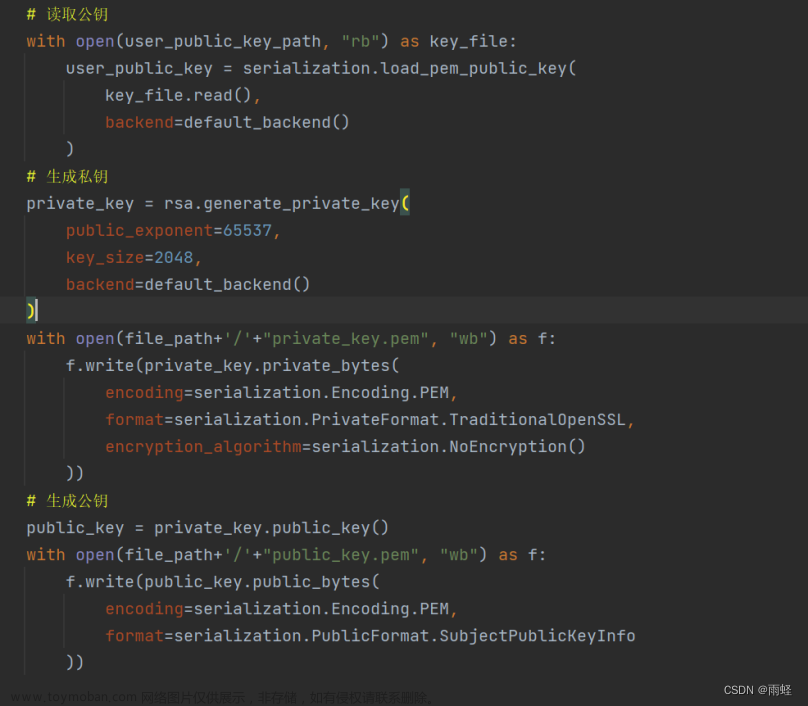Click 'f.write(public_key.public_bytes(' line
This screenshot has height=706, width=808.
click(223, 581)
